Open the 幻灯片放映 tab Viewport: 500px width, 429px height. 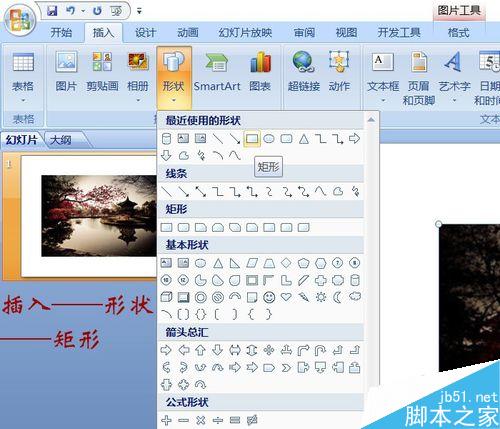point(245,33)
